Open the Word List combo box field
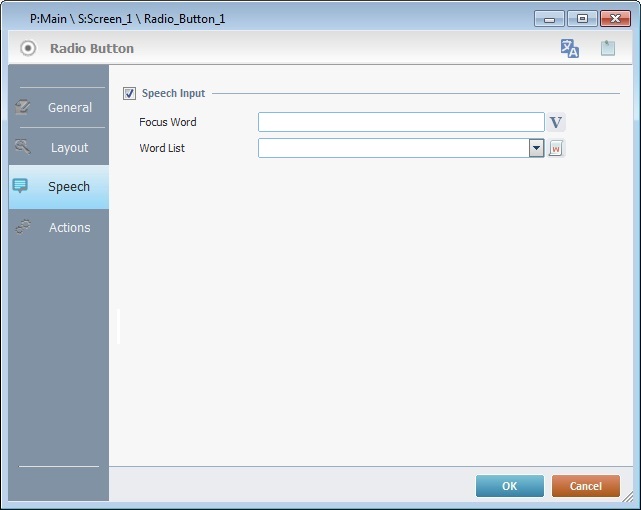The image size is (641, 510). [x=393, y=148]
